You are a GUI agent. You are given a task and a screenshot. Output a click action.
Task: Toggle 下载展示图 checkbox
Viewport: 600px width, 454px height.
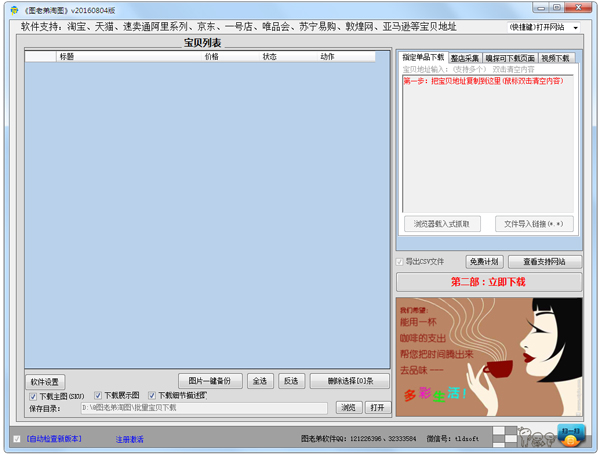[x=98, y=395]
